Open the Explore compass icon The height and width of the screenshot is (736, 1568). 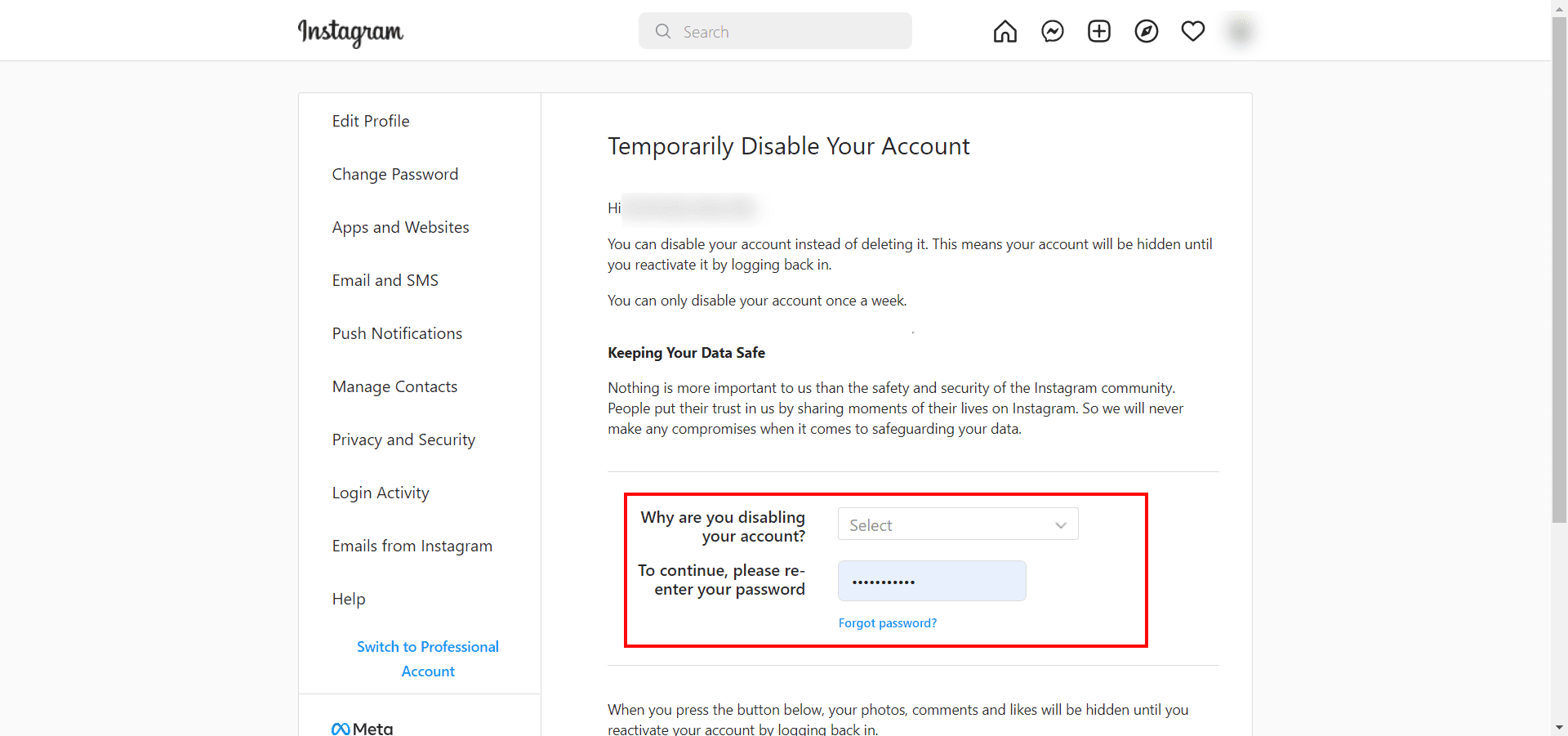pos(1146,32)
